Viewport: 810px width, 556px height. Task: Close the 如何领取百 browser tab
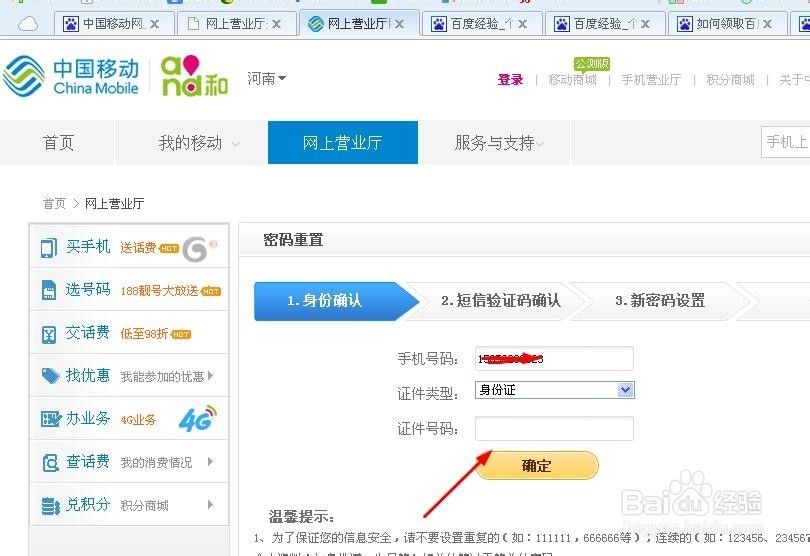click(768, 24)
